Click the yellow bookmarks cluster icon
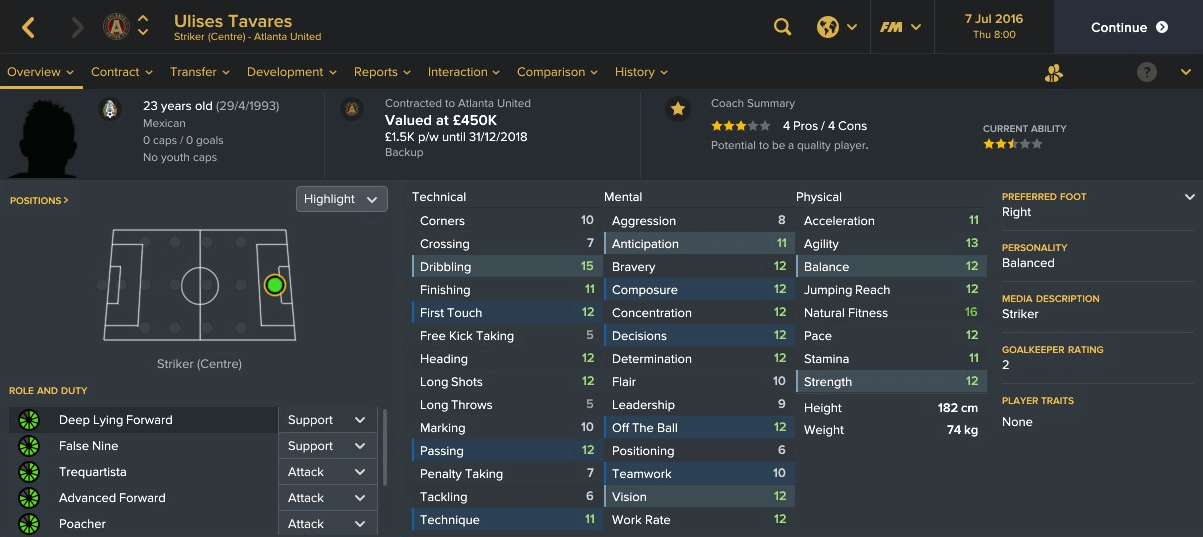Screen dimensions: 1203x537 tap(1053, 72)
